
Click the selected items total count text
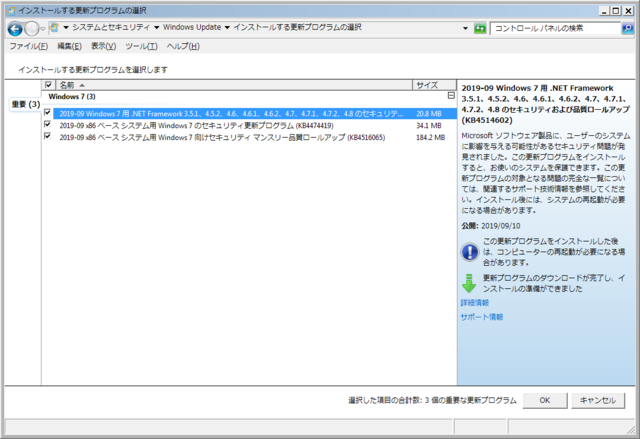click(x=432, y=400)
